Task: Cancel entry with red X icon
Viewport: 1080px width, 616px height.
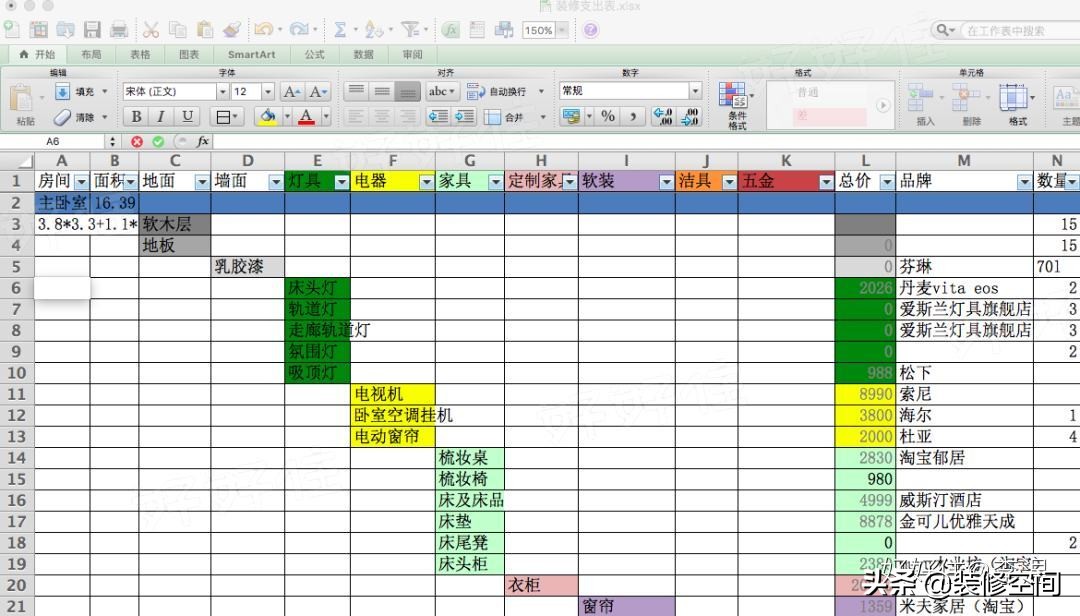Action: click(x=137, y=141)
